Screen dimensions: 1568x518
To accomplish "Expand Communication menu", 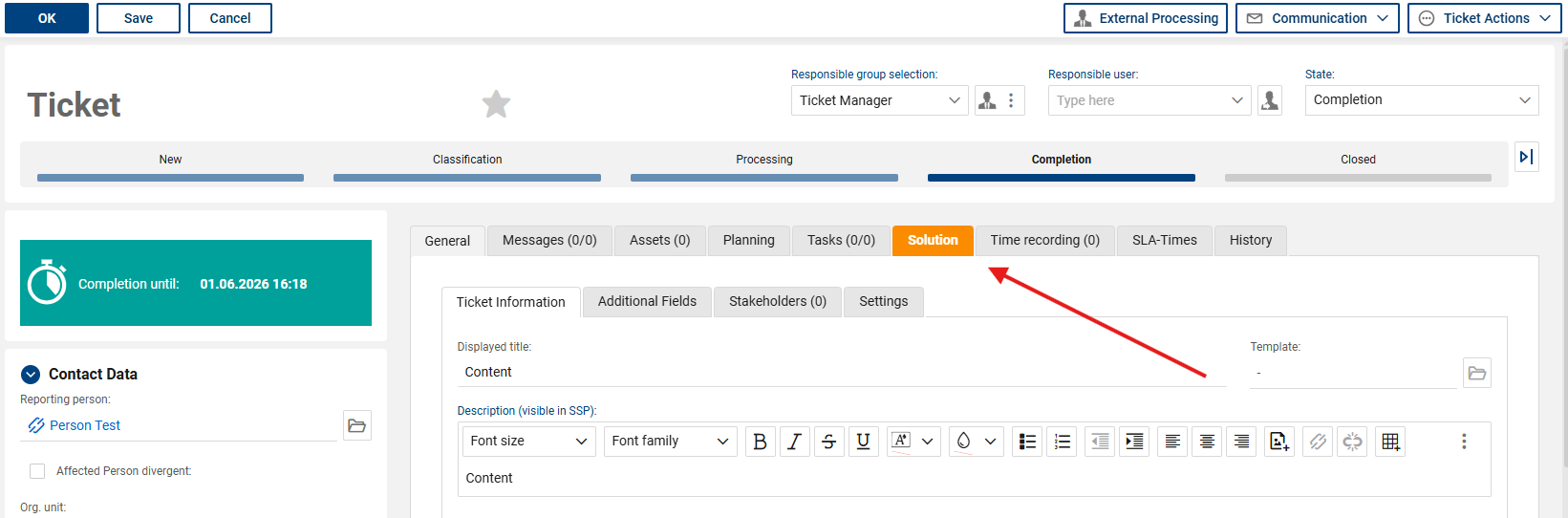I will [x=1318, y=18].
